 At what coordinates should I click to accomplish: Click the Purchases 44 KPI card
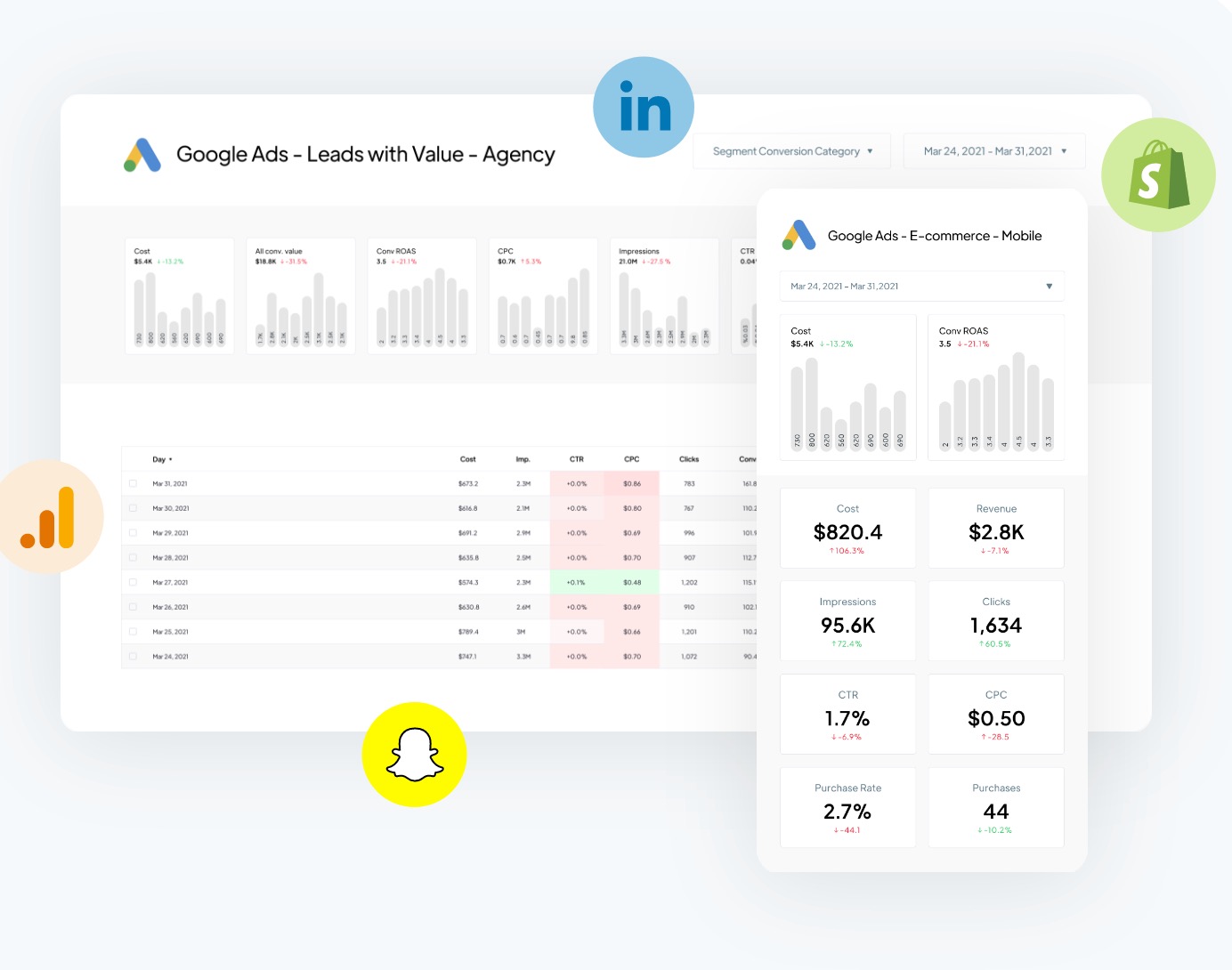point(996,807)
